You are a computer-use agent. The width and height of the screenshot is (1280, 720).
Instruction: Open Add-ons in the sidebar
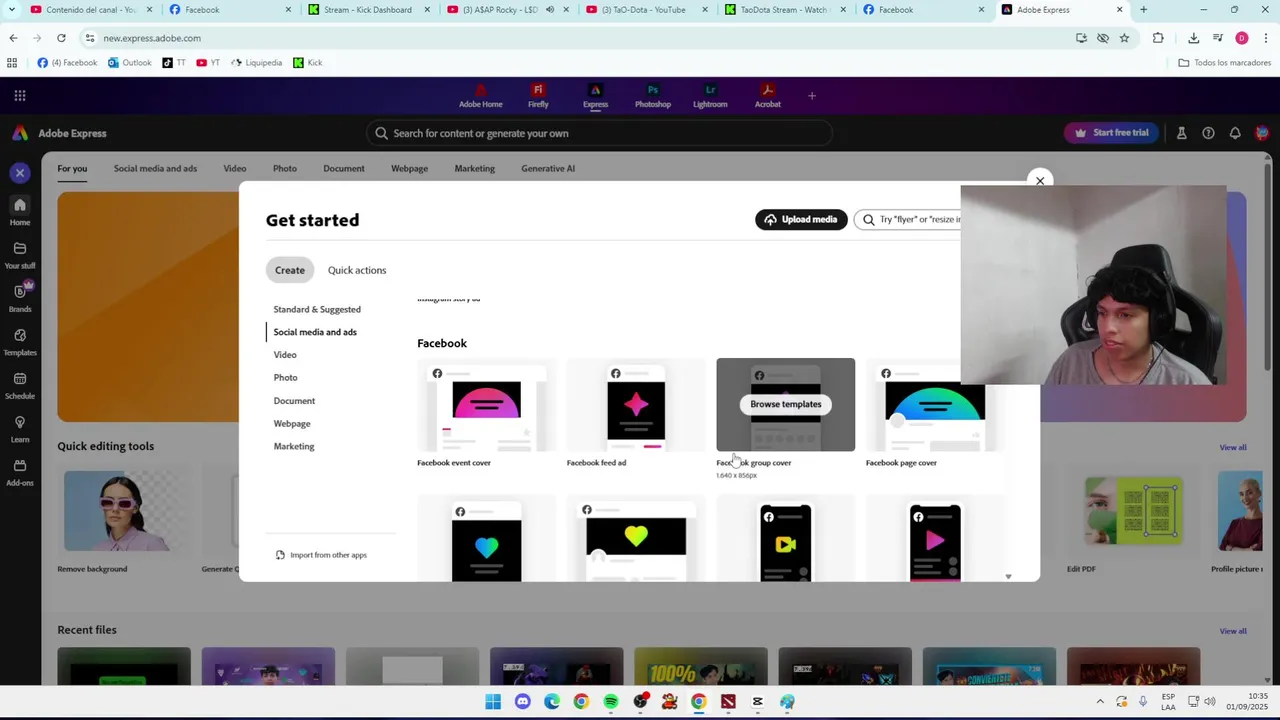[x=20, y=472]
